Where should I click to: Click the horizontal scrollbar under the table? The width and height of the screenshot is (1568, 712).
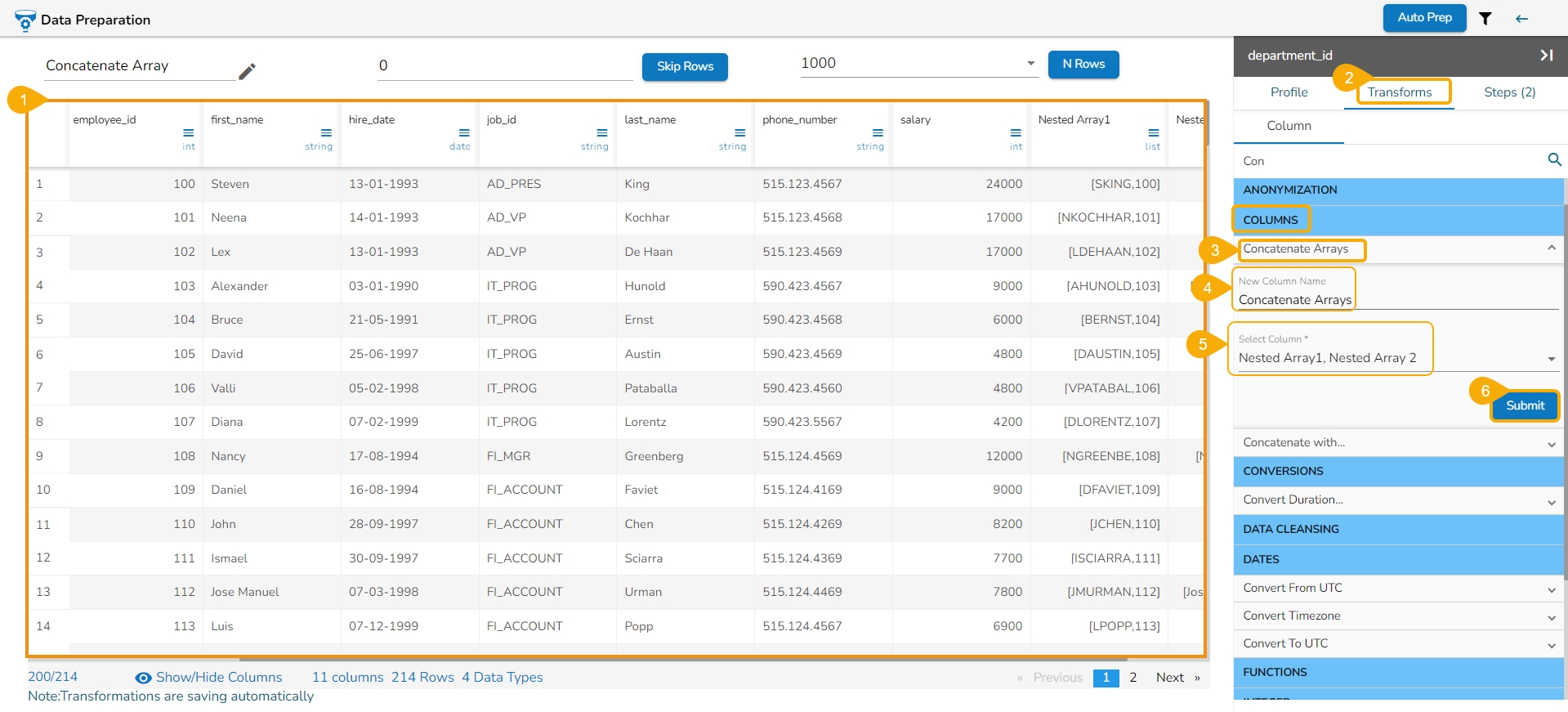pyautogui.click(x=682, y=659)
